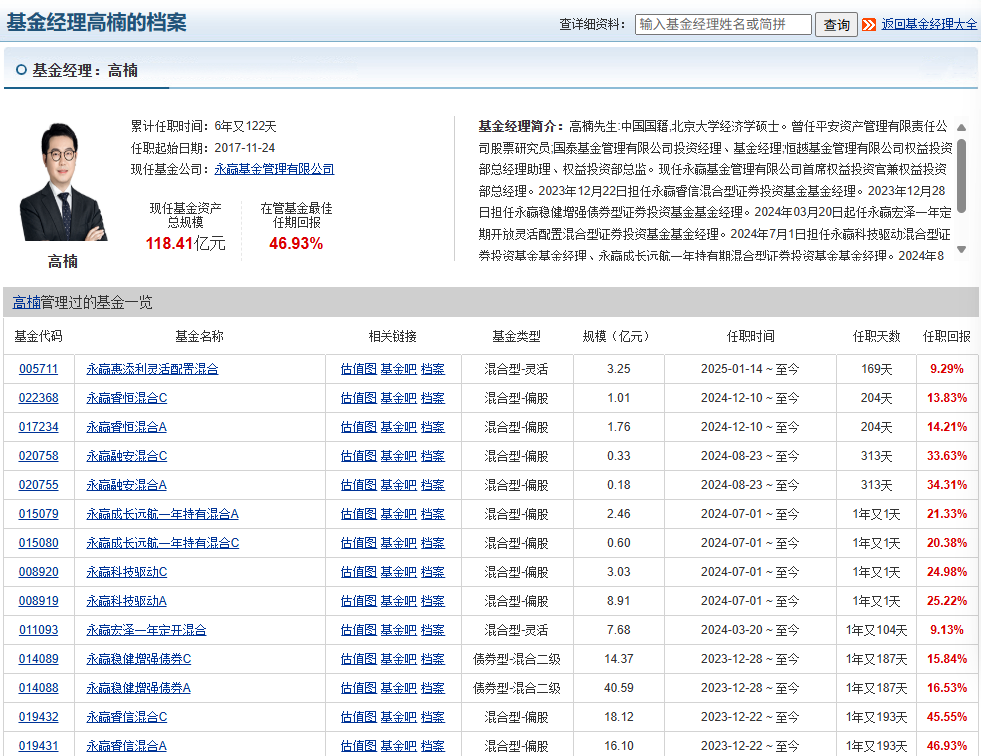The image size is (981, 756).
Task: Open fund code 005711
Action: [x=38, y=369]
